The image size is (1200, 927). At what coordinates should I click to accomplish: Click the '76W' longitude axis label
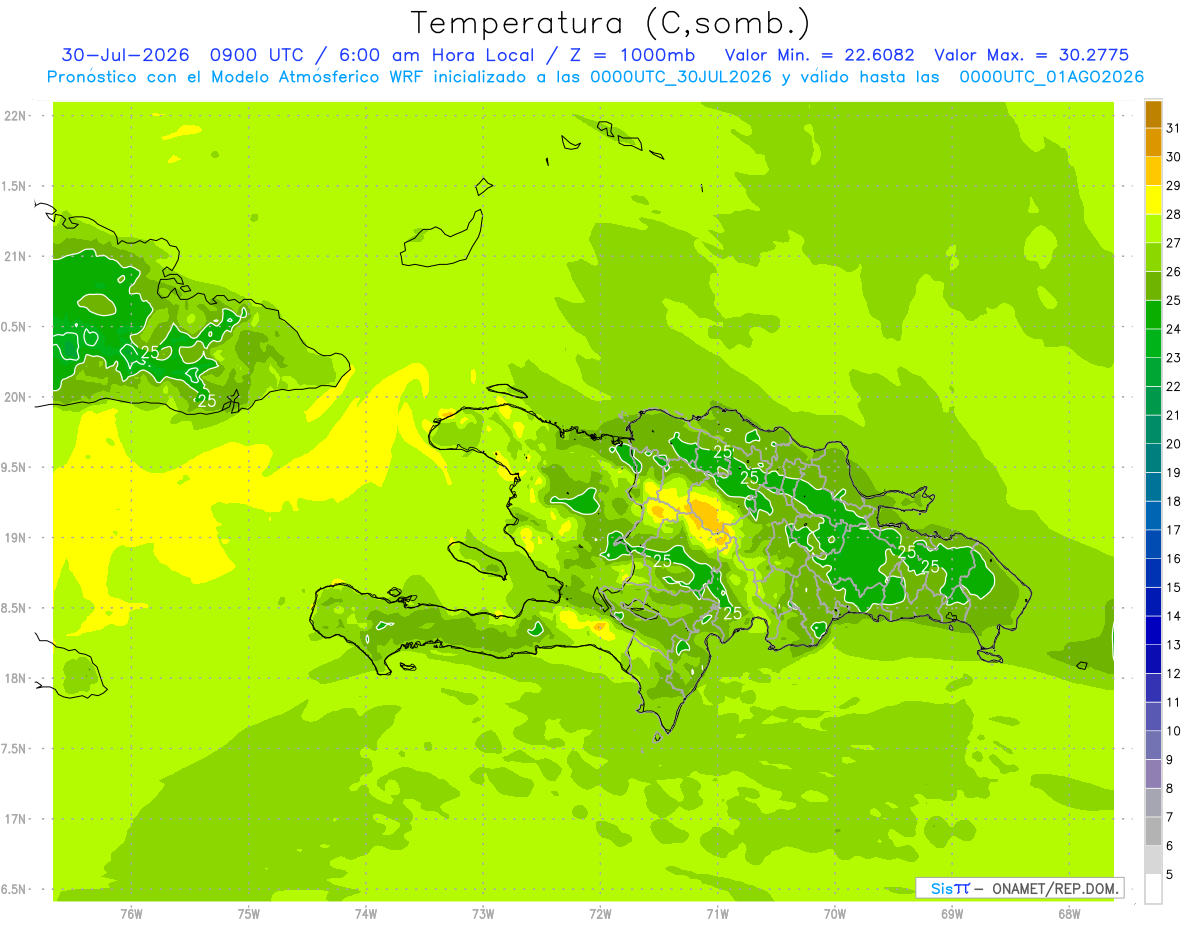pyautogui.click(x=131, y=914)
